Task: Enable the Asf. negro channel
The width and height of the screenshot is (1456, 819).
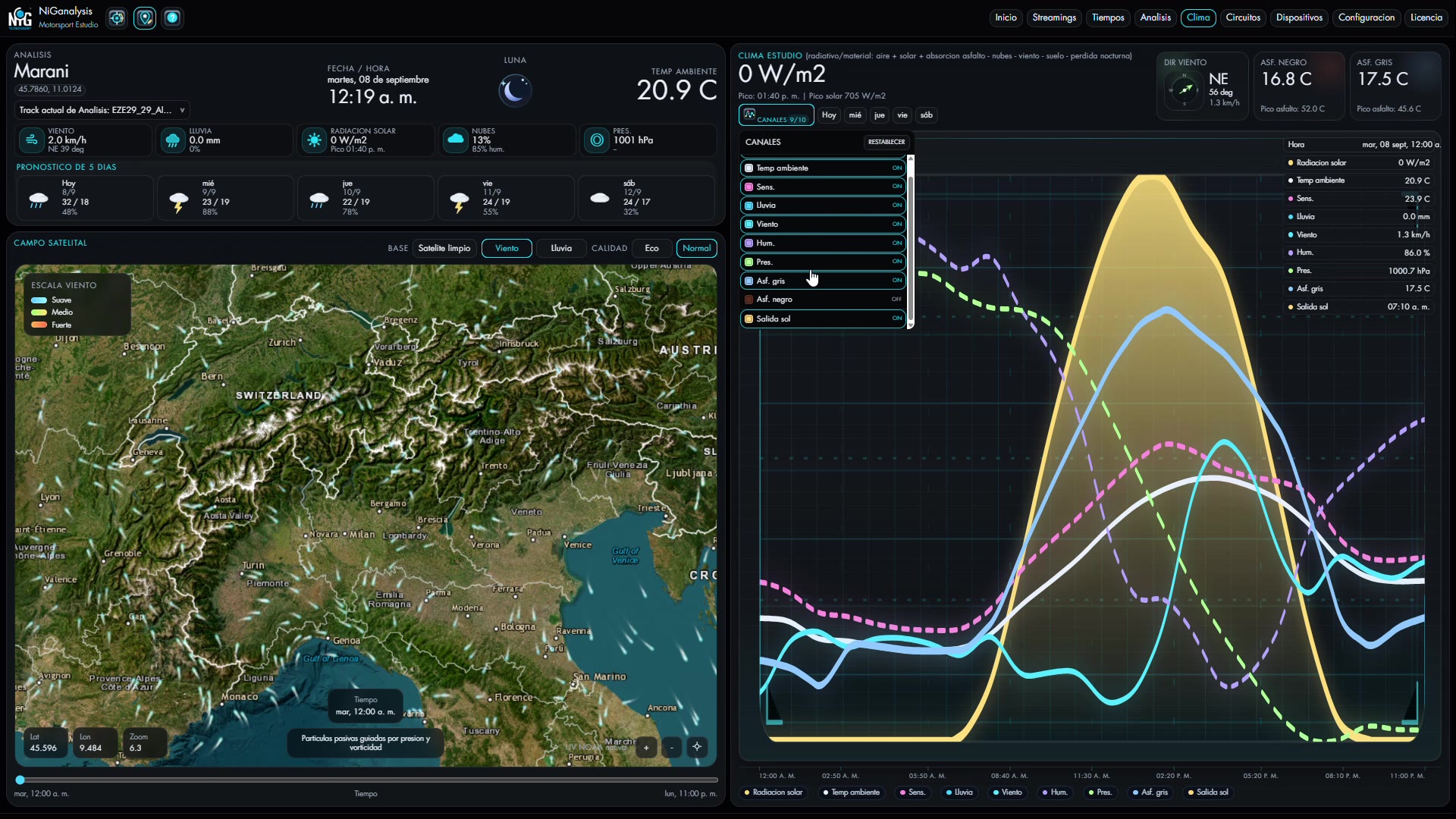Action: (823, 300)
